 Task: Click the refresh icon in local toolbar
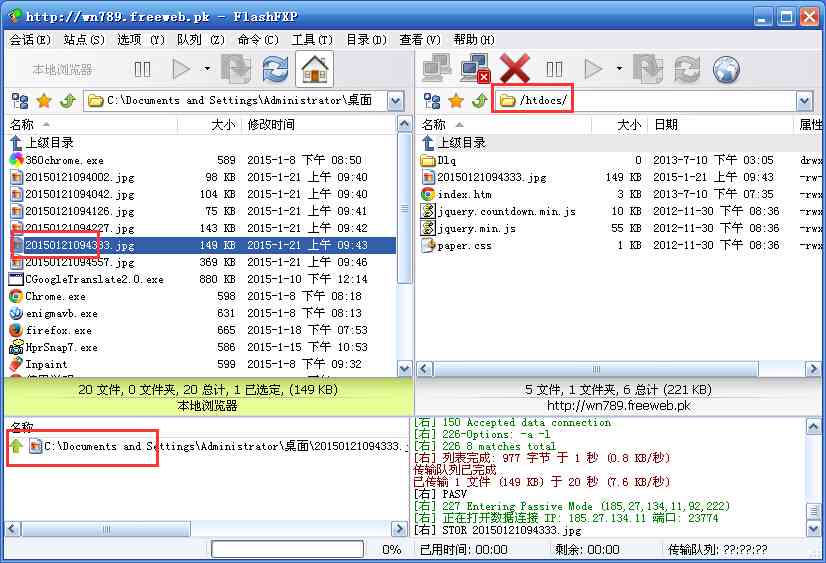pos(275,69)
